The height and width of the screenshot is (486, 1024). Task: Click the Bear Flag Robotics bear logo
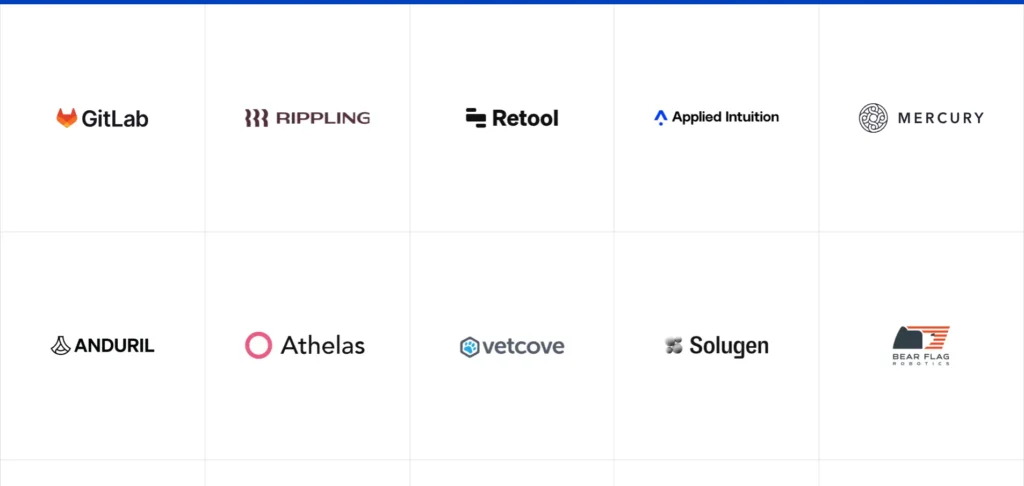(x=921, y=338)
